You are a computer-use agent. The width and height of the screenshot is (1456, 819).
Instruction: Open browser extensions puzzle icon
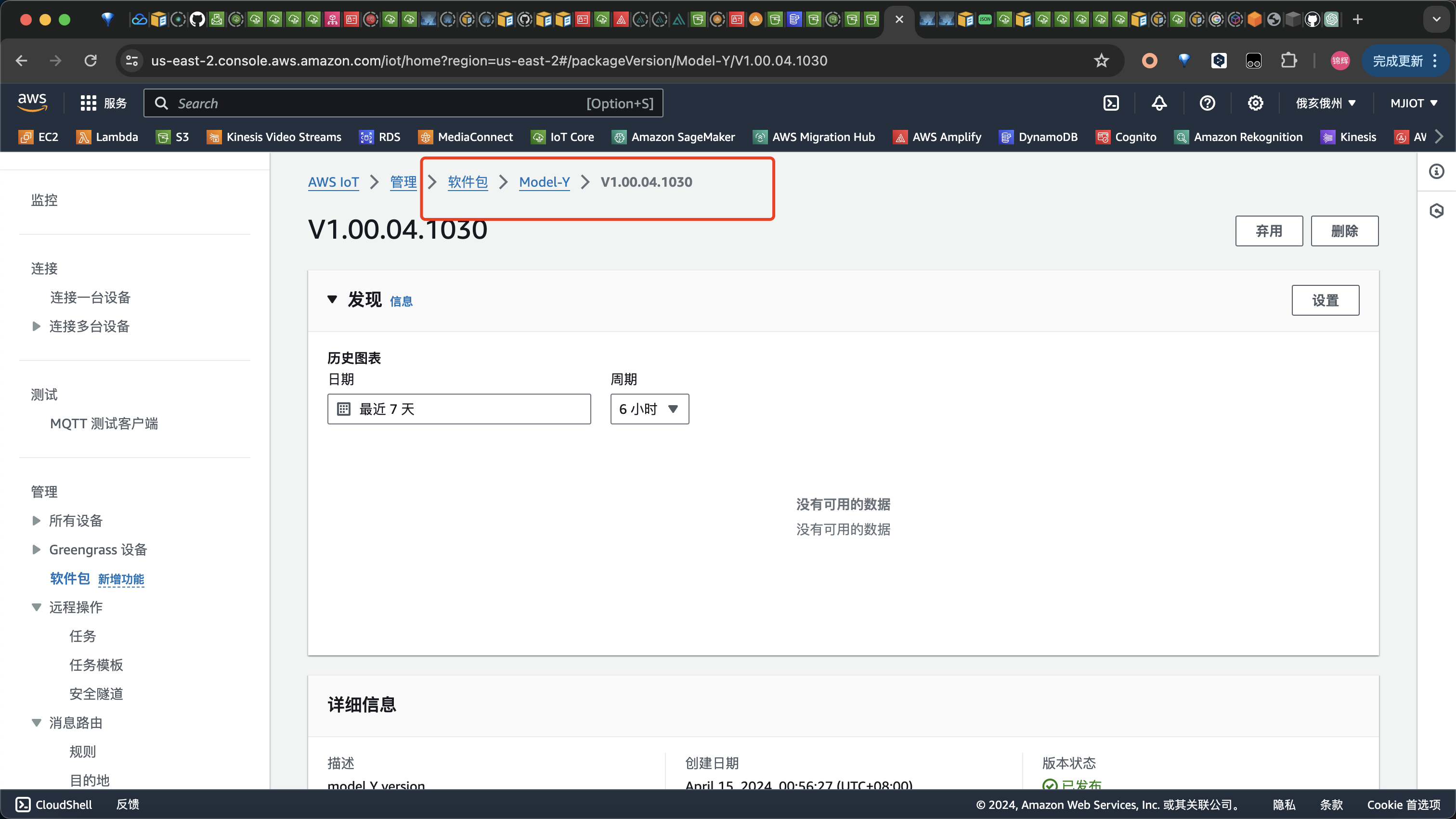1288,61
